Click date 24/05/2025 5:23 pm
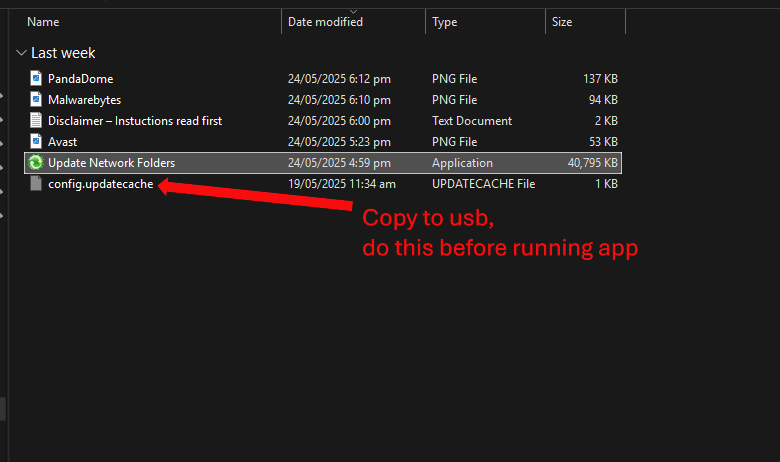Screen dimensions: 780x462 (339, 142)
